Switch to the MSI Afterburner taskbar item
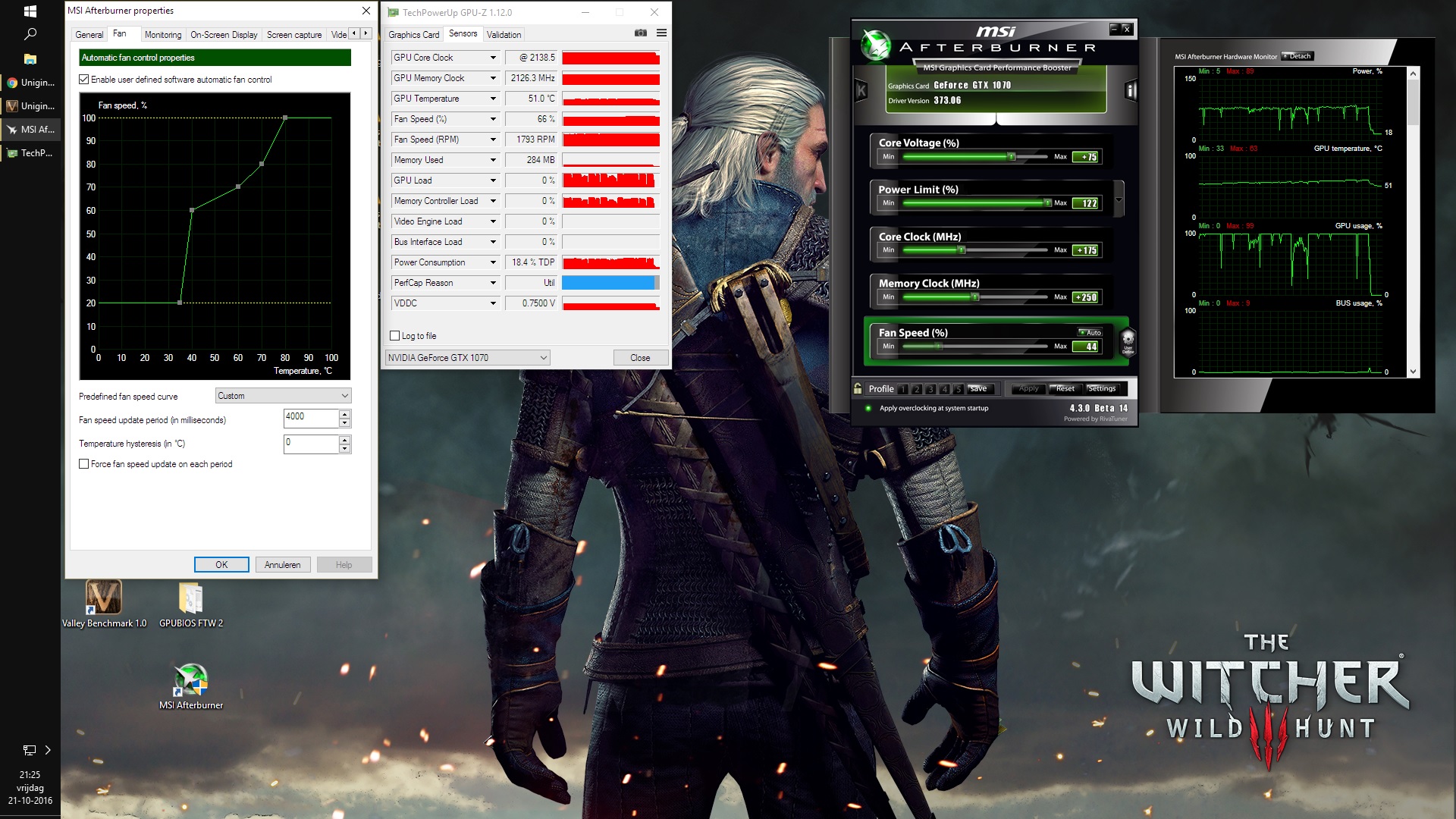 pos(30,130)
